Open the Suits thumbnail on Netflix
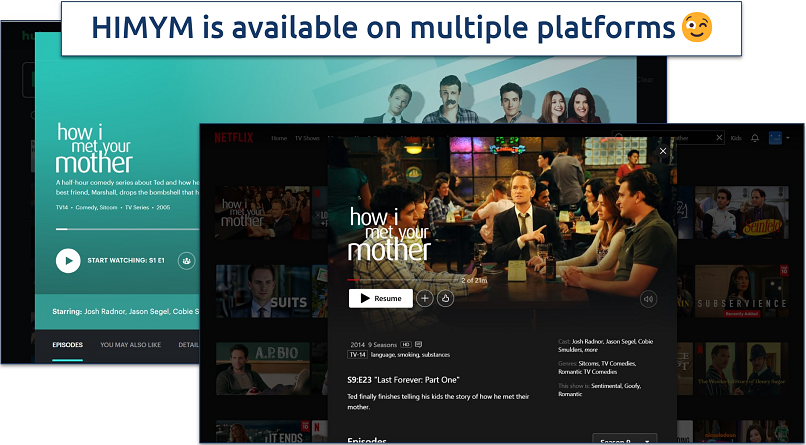Viewport: 806px width, 445px height. click(x=263, y=291)
